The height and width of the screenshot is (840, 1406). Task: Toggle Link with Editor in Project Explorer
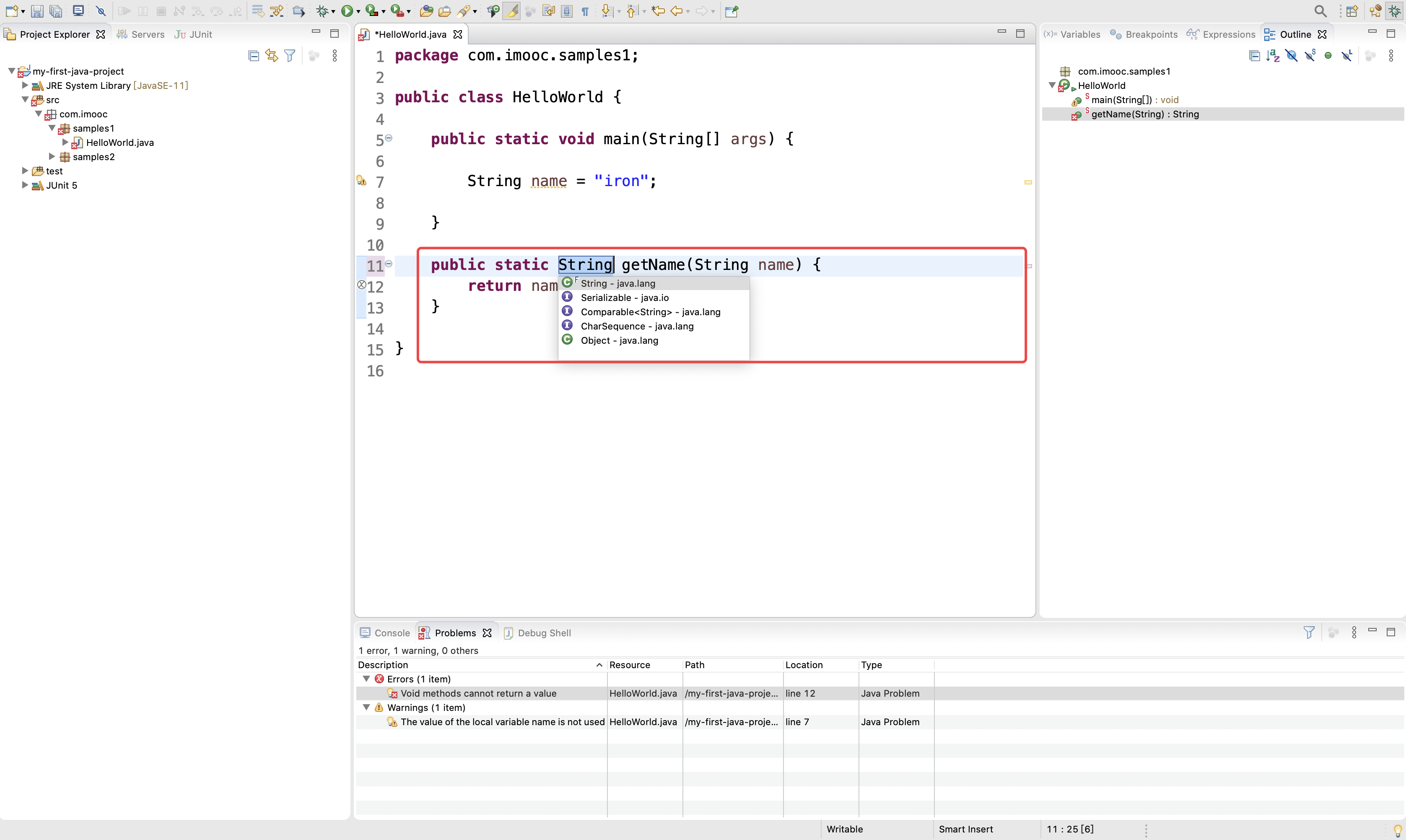[272, 55]
